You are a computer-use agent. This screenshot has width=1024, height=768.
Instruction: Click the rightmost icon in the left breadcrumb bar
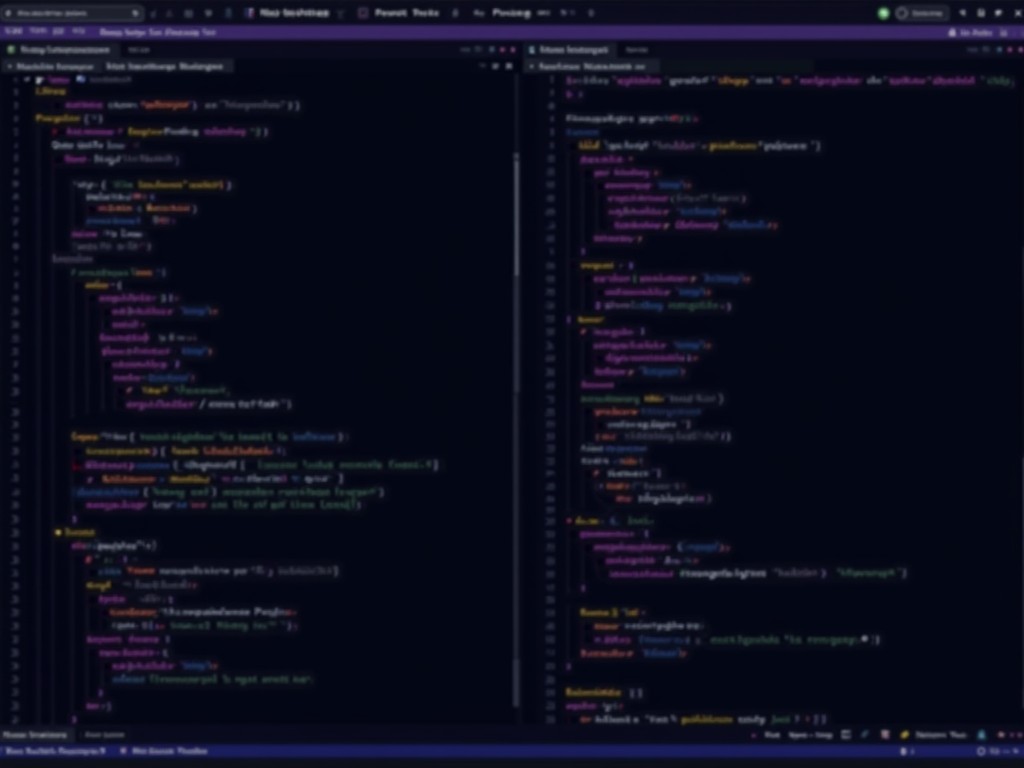[x=509, y=66]
